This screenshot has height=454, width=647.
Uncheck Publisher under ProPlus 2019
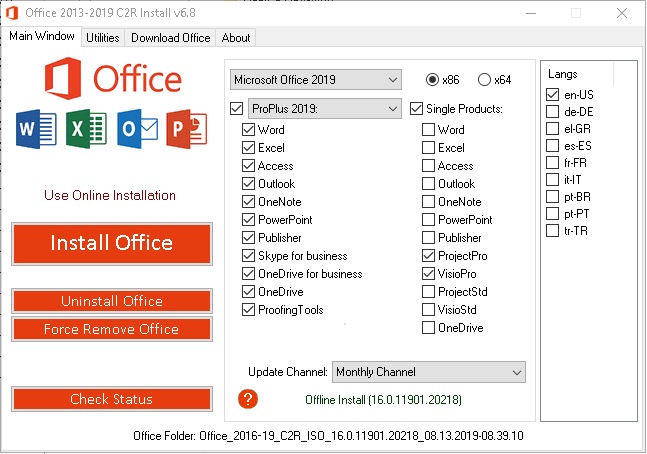point(248,238)
